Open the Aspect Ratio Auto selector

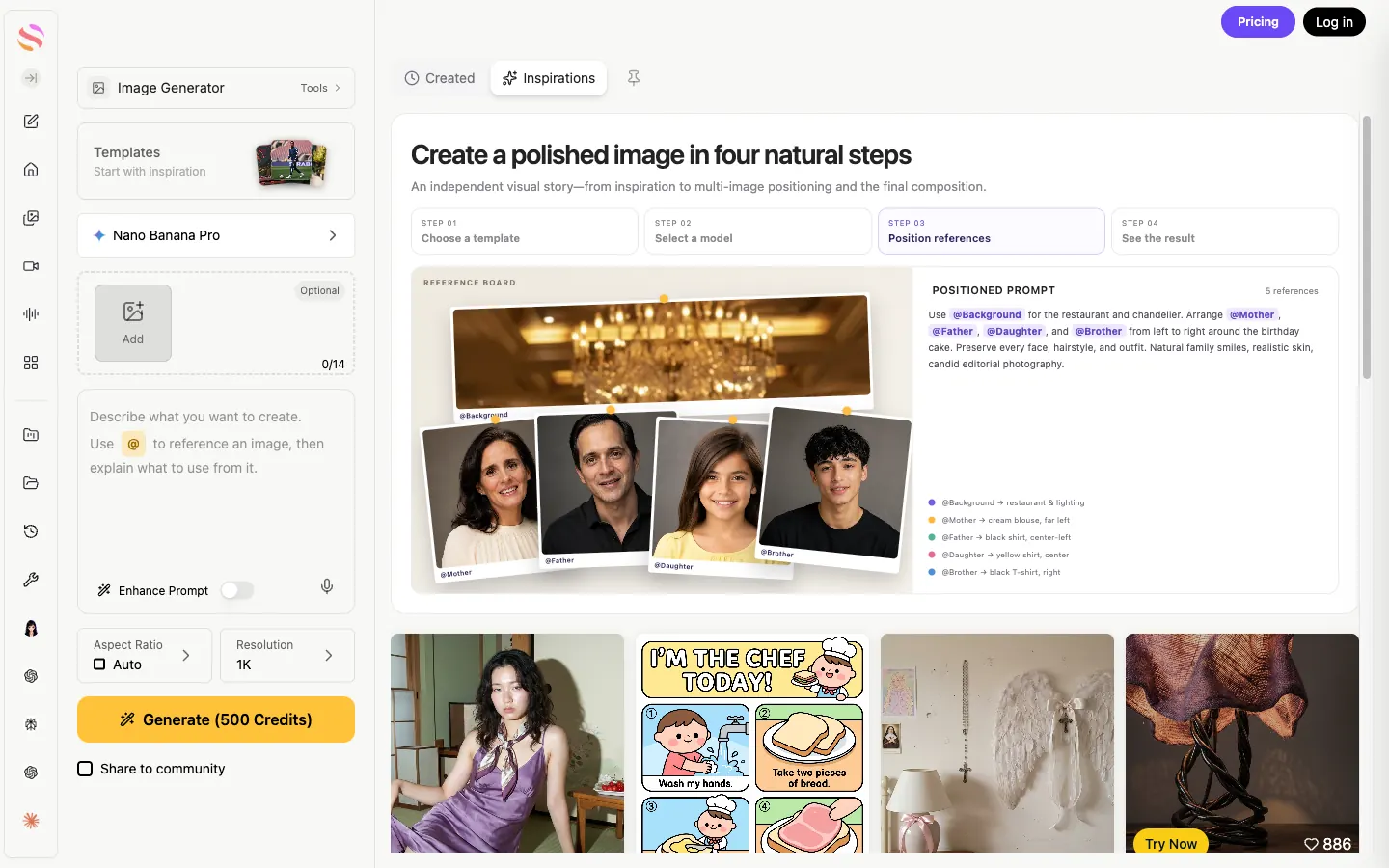pos(145,656)
